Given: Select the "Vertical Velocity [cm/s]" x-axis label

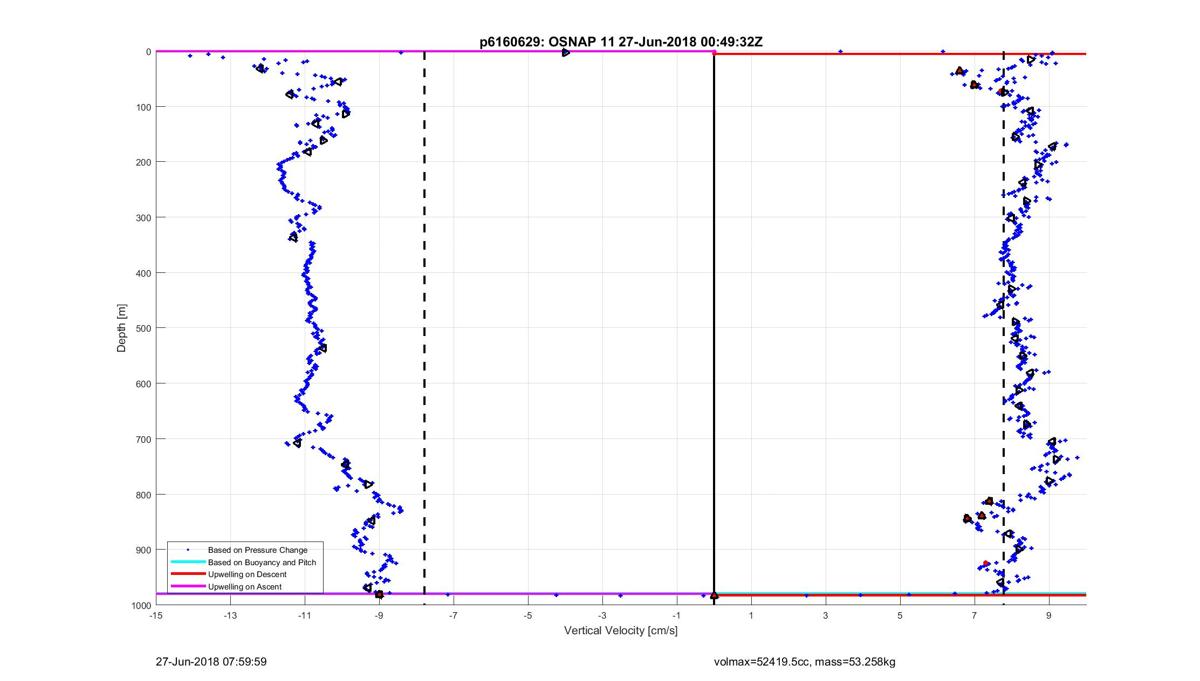Looking at the screenshot, I should point(620,631).
